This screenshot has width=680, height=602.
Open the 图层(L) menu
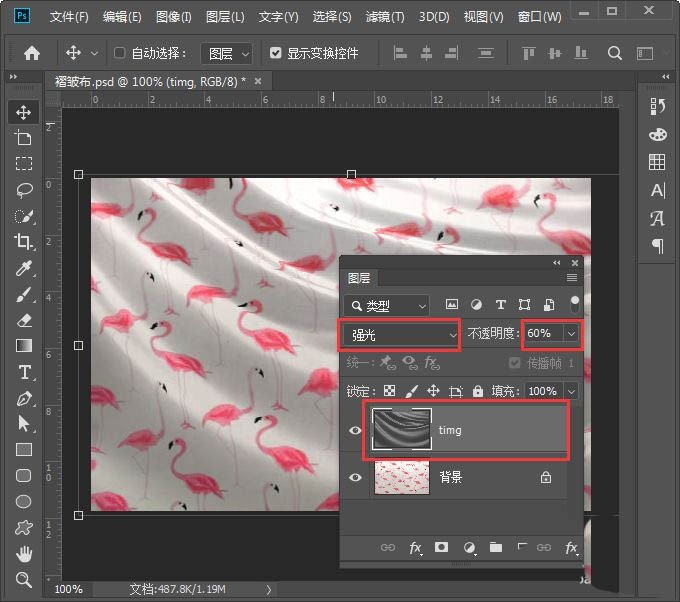pyautogui.click(x=225, y=17)
